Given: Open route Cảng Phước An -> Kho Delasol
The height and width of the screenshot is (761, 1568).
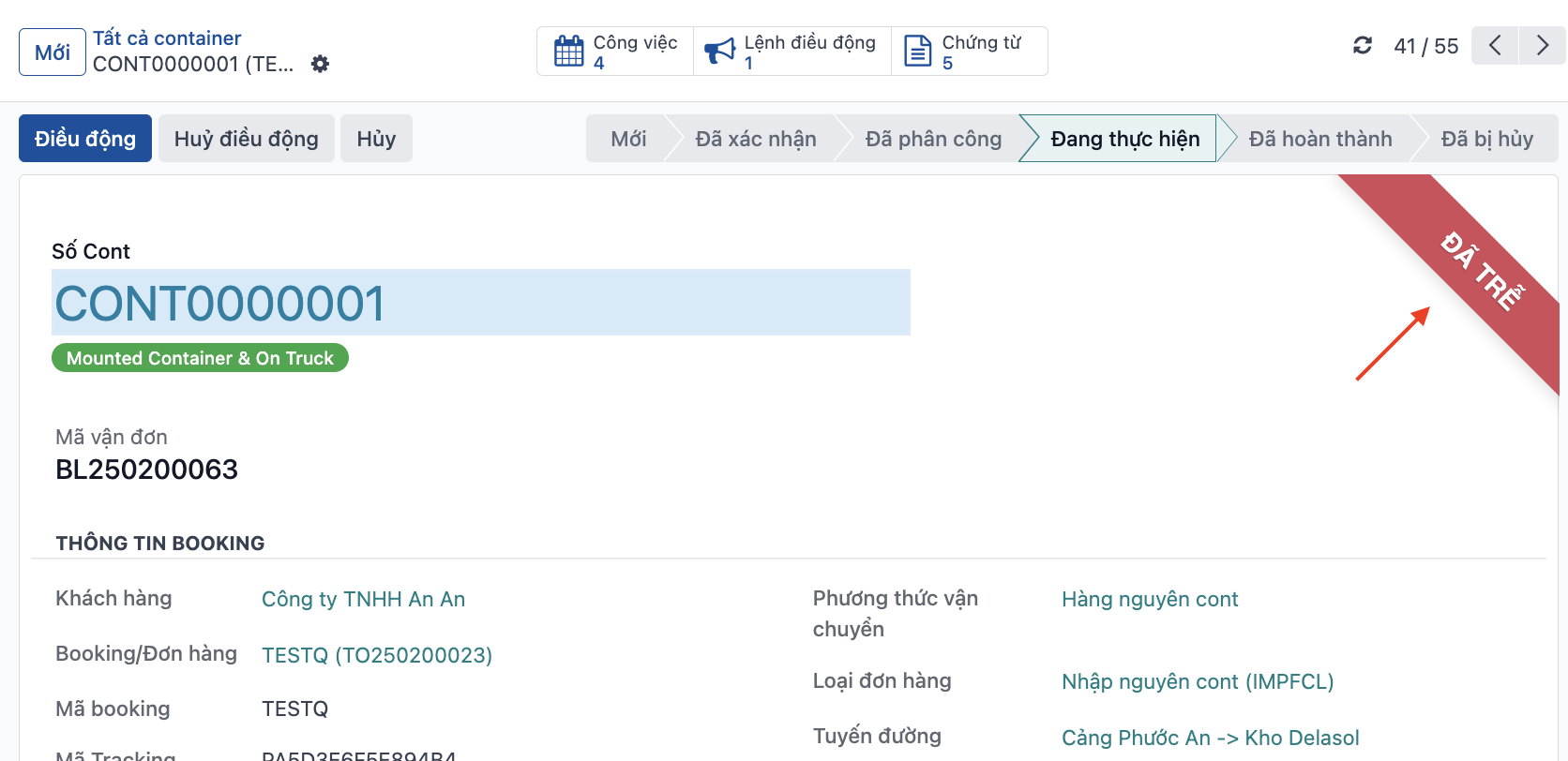Looking at the screenshot, I should click(x=1210, y=739).
